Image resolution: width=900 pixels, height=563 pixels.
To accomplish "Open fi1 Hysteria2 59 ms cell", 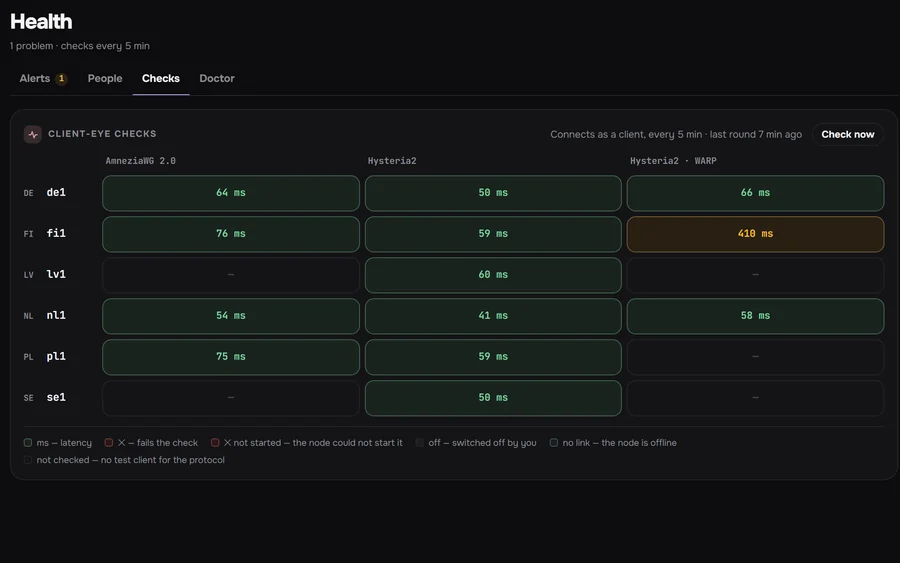I will click(x=493, y=234).
